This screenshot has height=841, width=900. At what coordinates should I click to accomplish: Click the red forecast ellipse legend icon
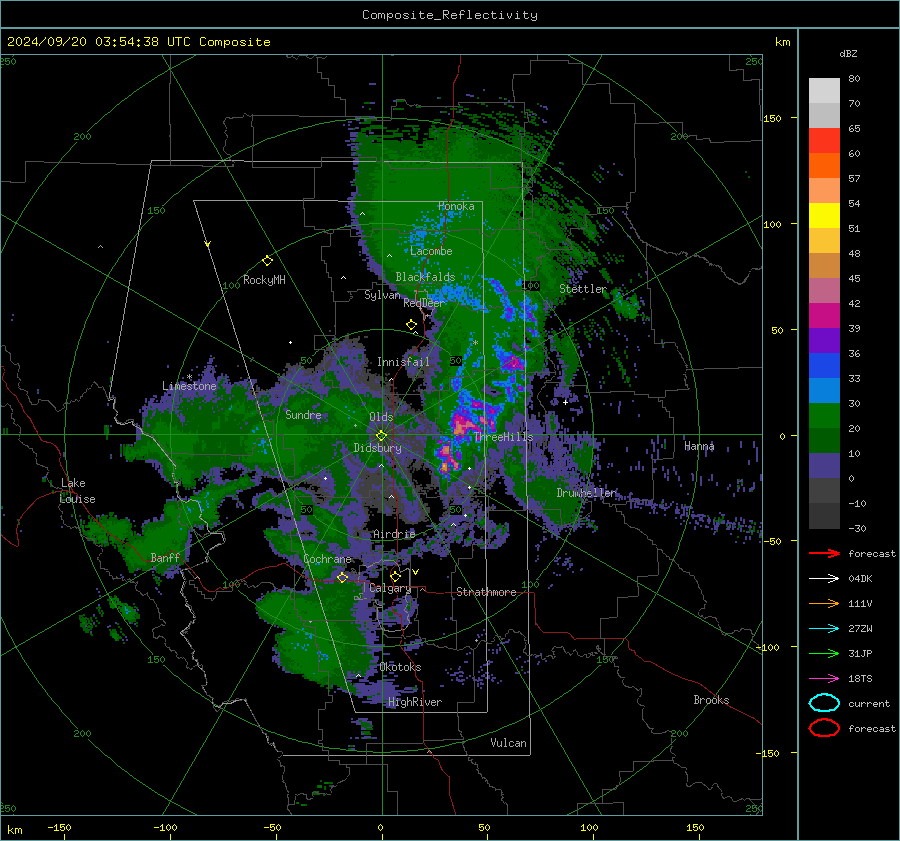pos(824,728)
